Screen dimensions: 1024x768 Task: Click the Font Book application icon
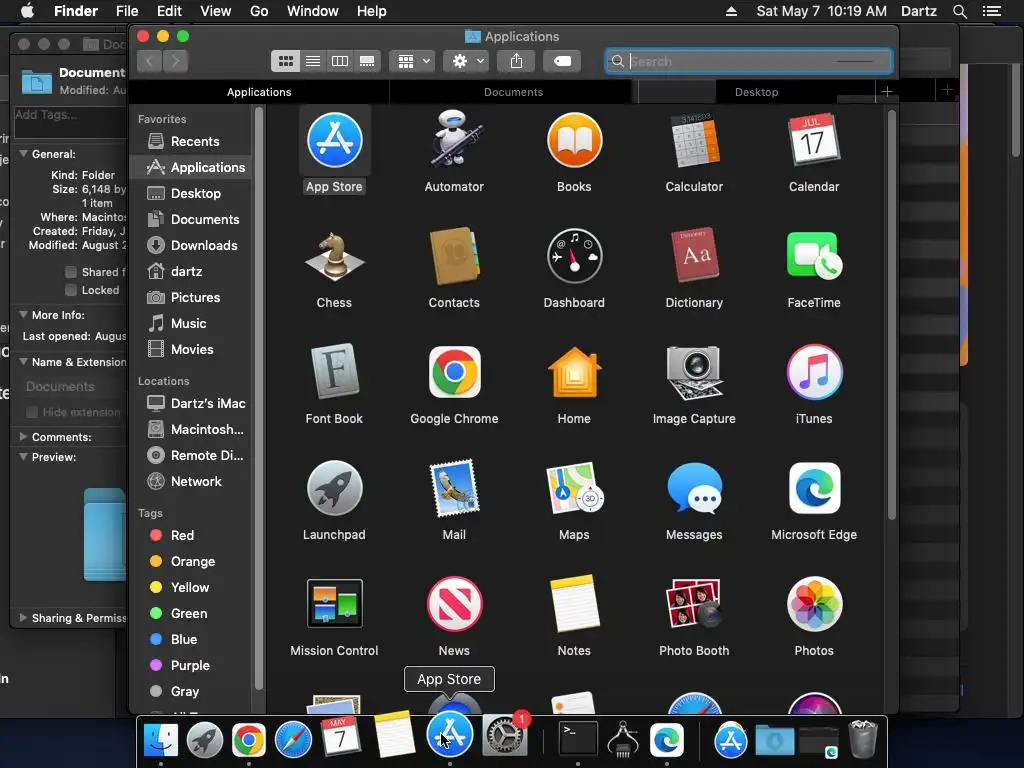point(334,372)
